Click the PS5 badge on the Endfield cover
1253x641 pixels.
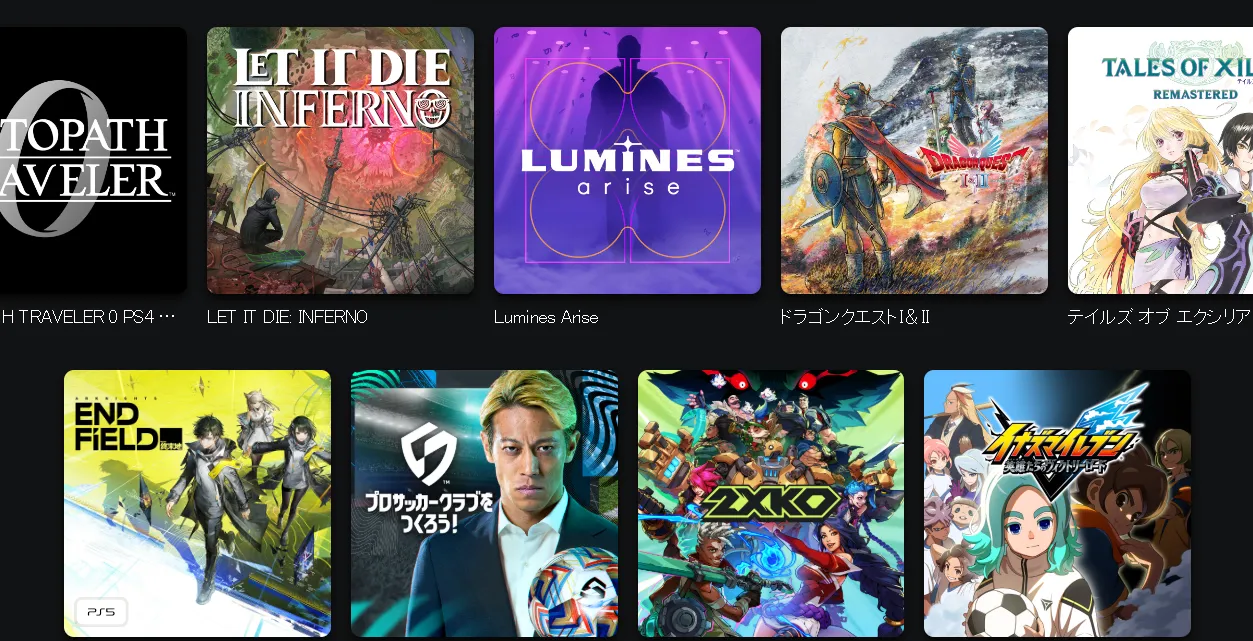click(101, 611)
